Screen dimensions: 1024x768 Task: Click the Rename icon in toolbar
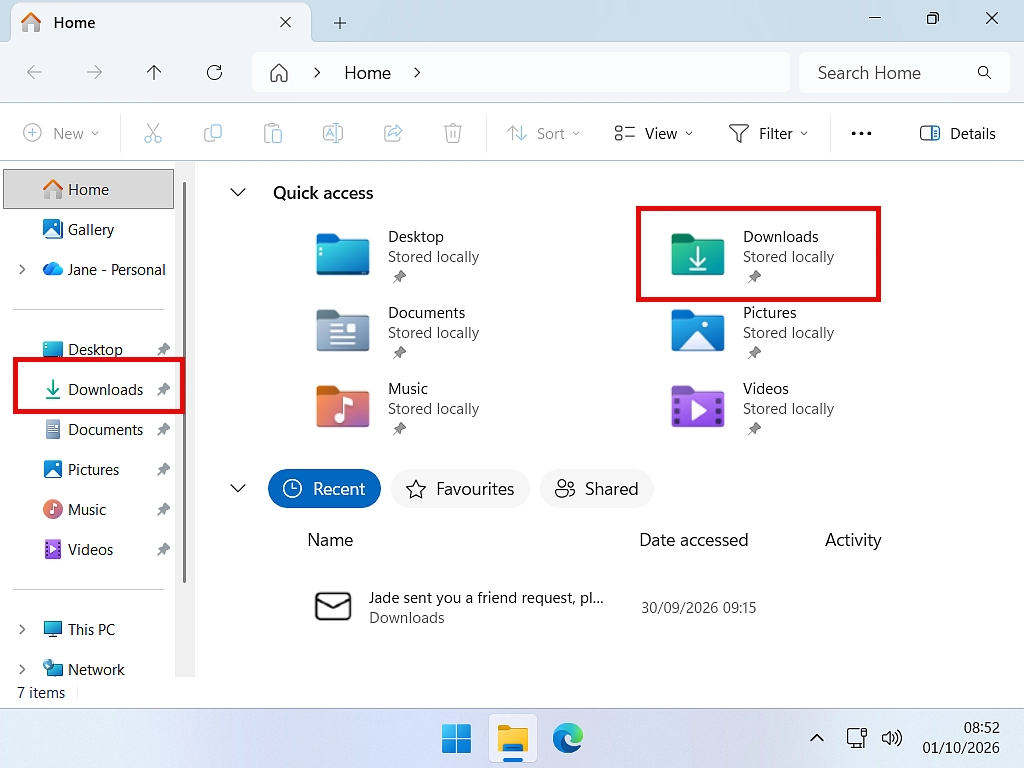333,133
